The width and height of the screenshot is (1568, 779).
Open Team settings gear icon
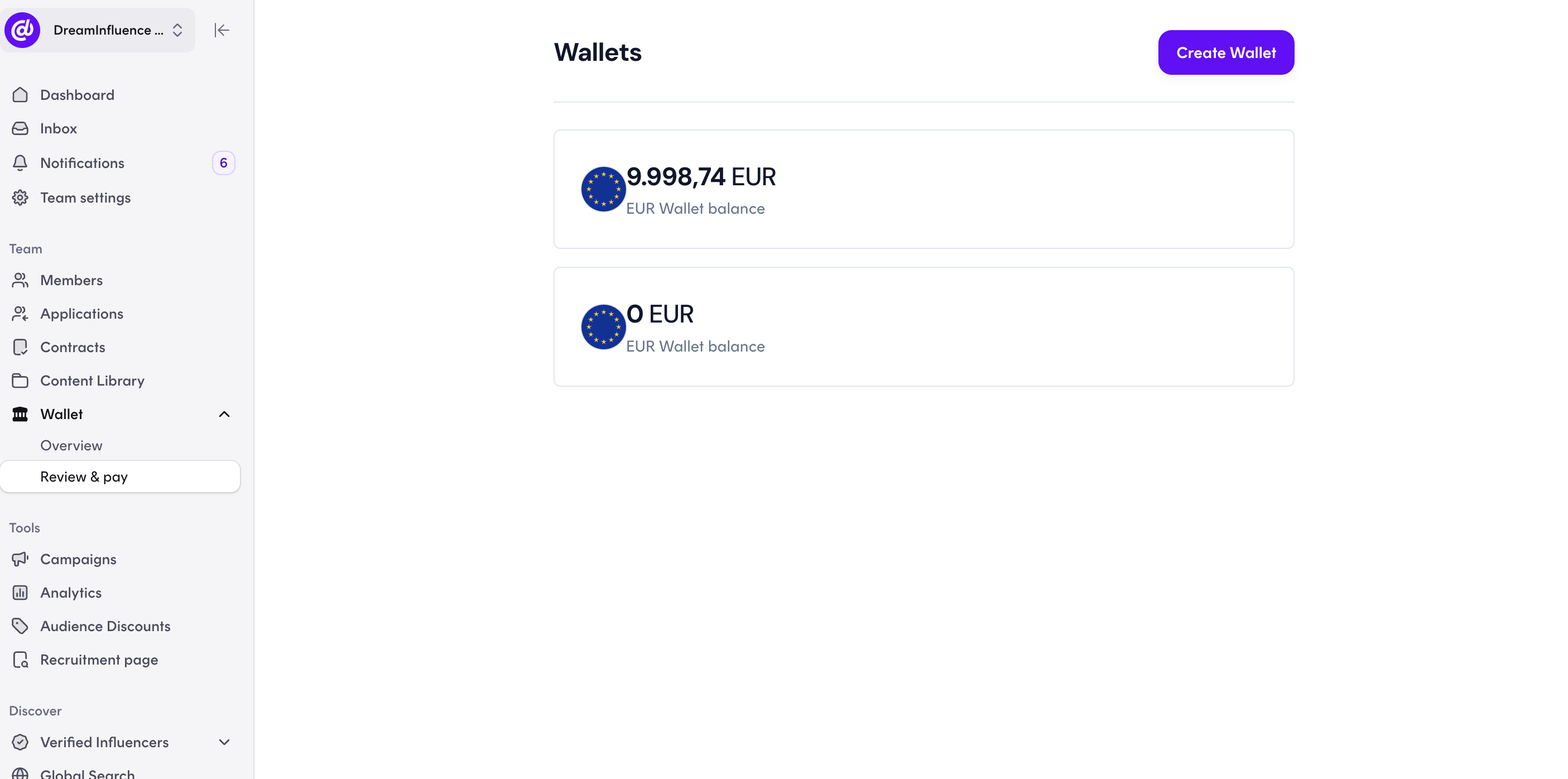(x=20, y=198)
